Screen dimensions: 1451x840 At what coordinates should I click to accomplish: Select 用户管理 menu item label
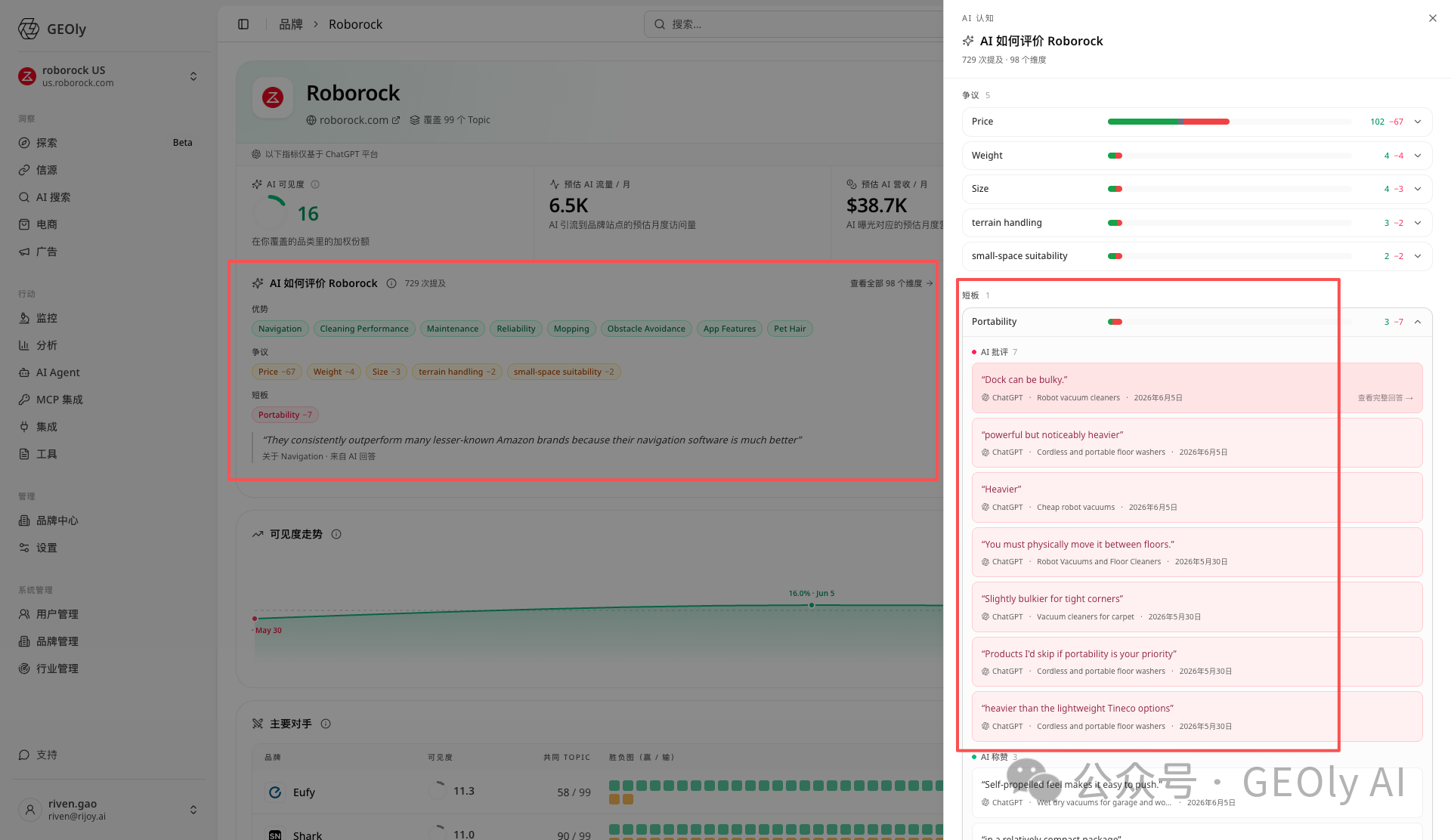[x=57, y=614]
